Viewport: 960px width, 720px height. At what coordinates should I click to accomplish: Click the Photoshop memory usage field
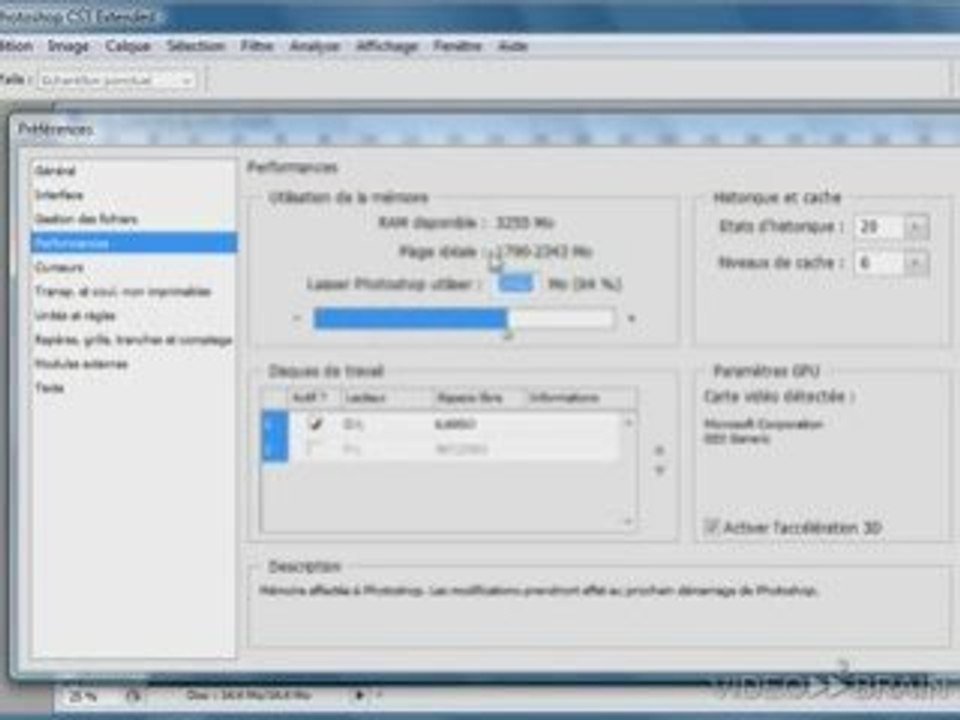(516, 283)
